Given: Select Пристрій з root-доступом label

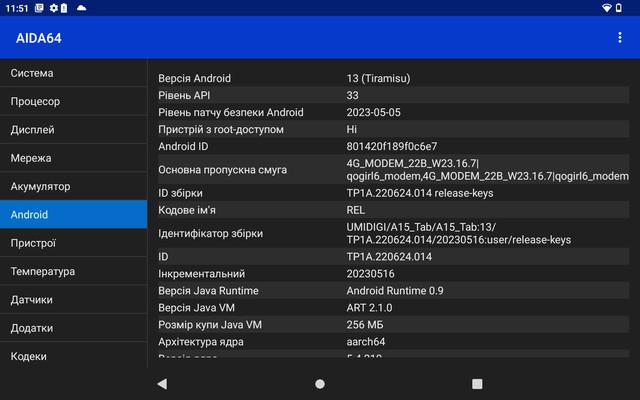Looking at the screenshot, I should tap(221, 129).
